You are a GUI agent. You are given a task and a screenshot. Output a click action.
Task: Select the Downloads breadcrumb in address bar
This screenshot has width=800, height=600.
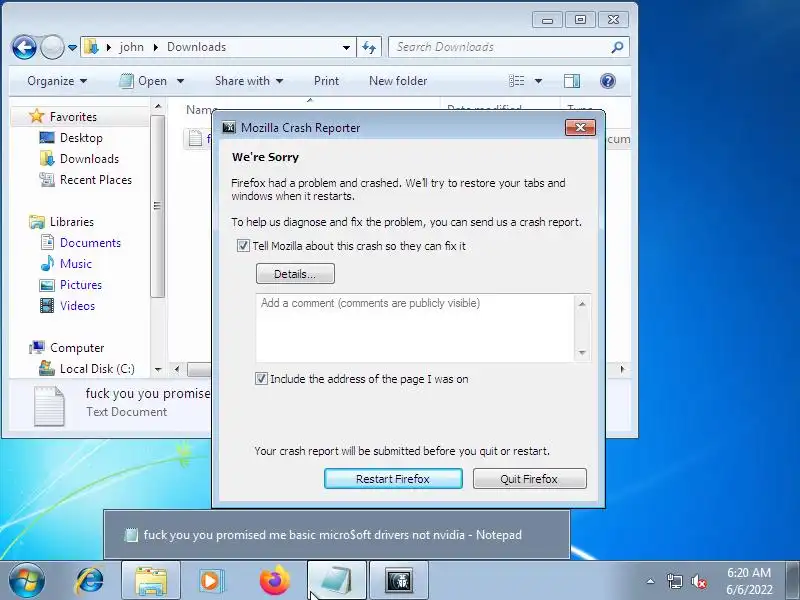[196, 47]
